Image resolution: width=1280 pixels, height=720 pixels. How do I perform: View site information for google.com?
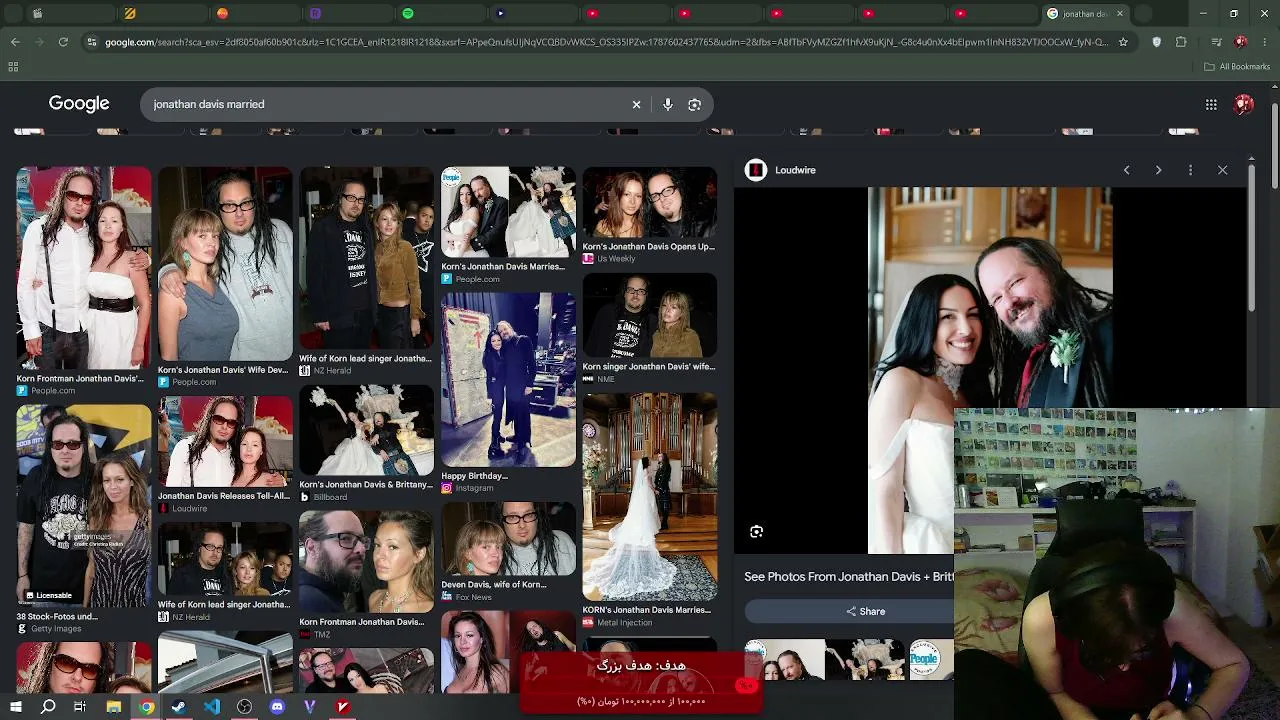pyautogui.click(x=92, y=42)
